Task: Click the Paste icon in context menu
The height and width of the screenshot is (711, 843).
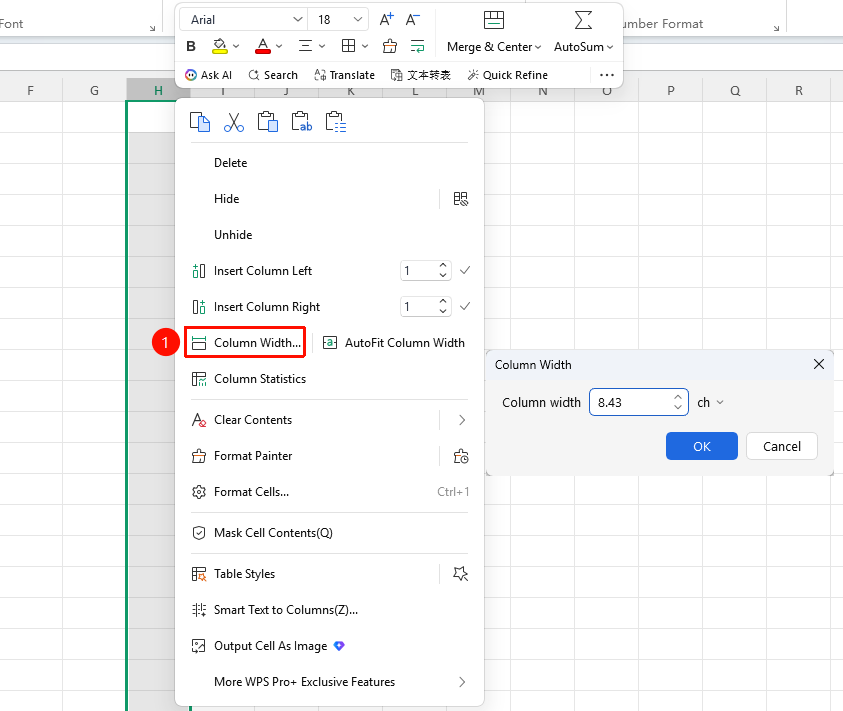Action: (x=268, y=122)
